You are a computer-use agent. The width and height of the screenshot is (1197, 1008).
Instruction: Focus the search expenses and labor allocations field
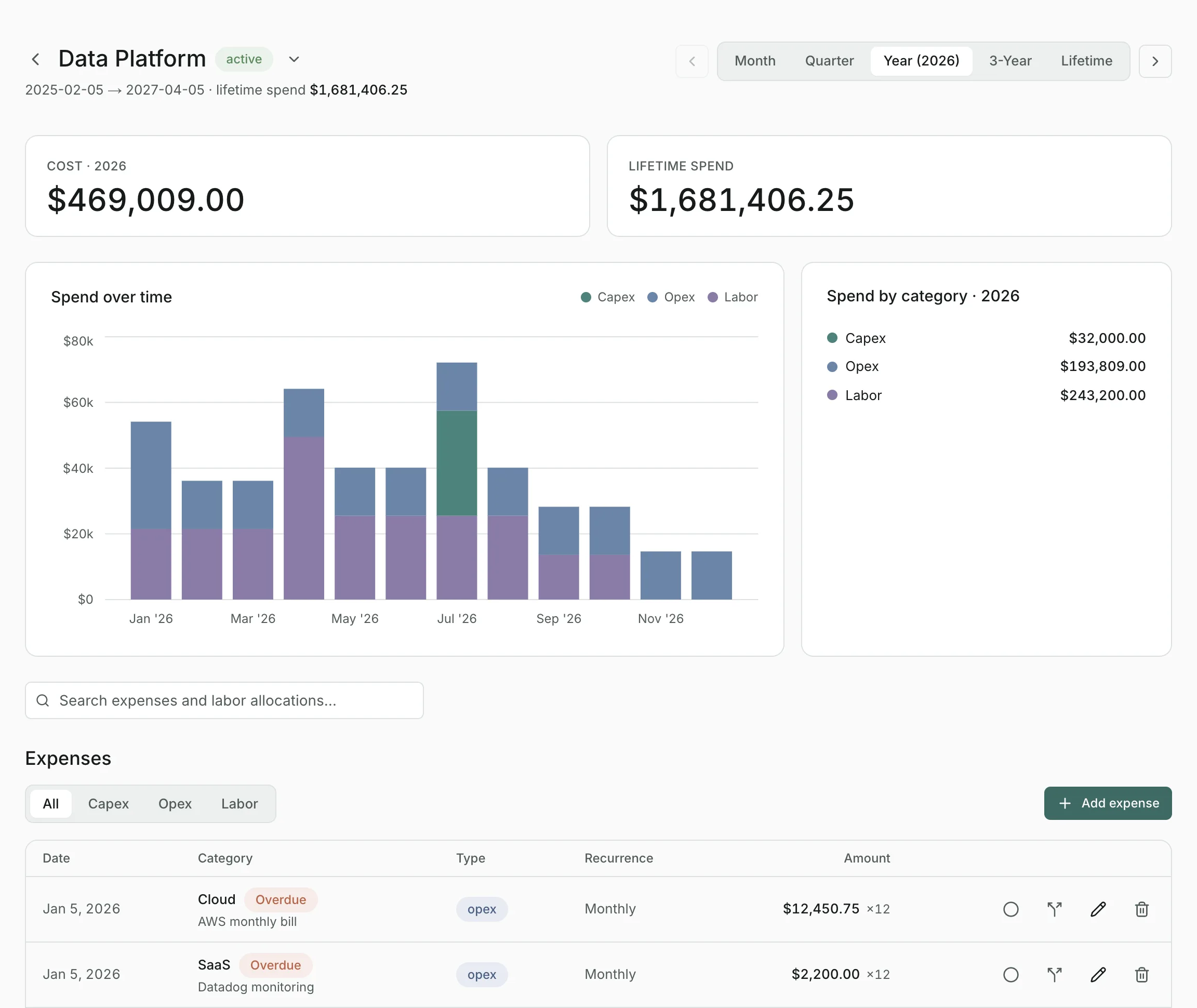pos(224,700)
